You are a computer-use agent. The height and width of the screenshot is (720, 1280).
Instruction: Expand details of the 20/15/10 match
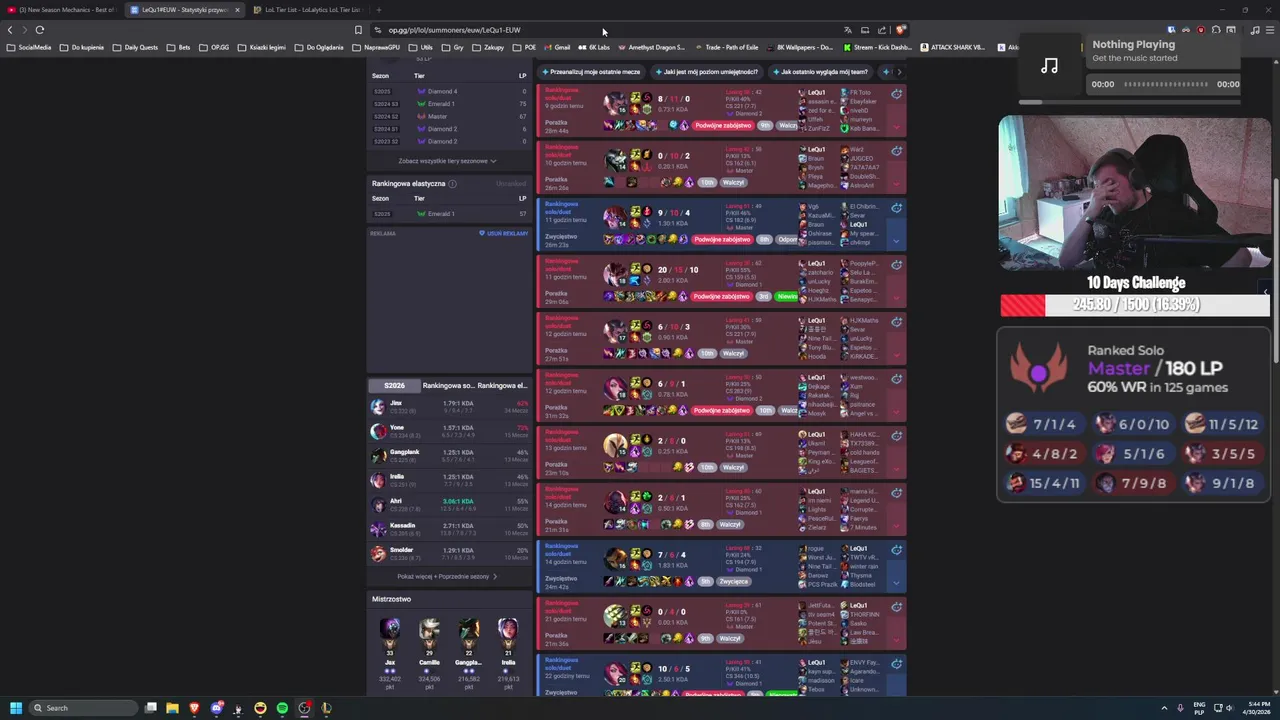coord(896,299)
